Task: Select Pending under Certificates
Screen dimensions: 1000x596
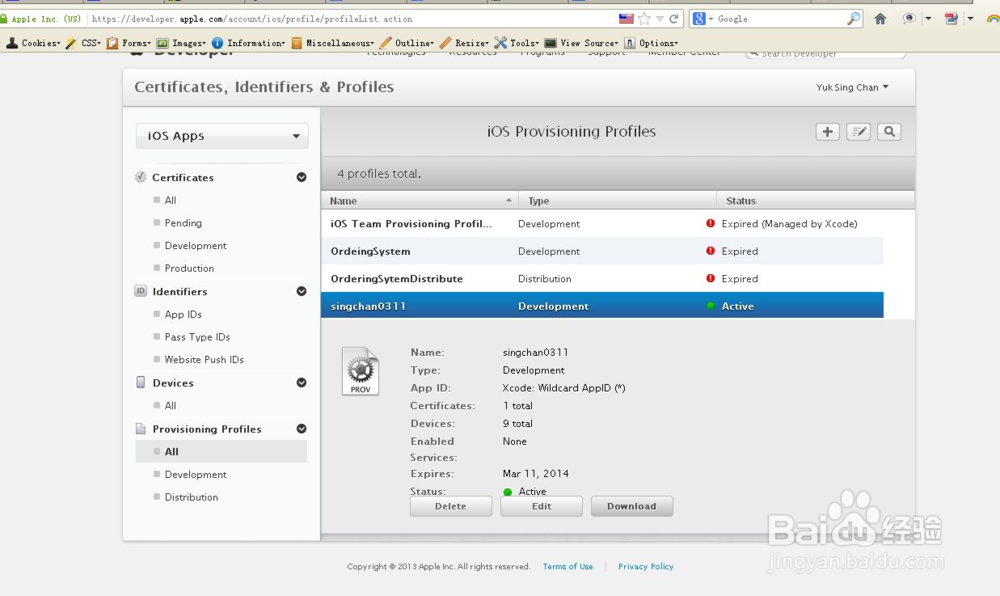Action: (183, 223)
